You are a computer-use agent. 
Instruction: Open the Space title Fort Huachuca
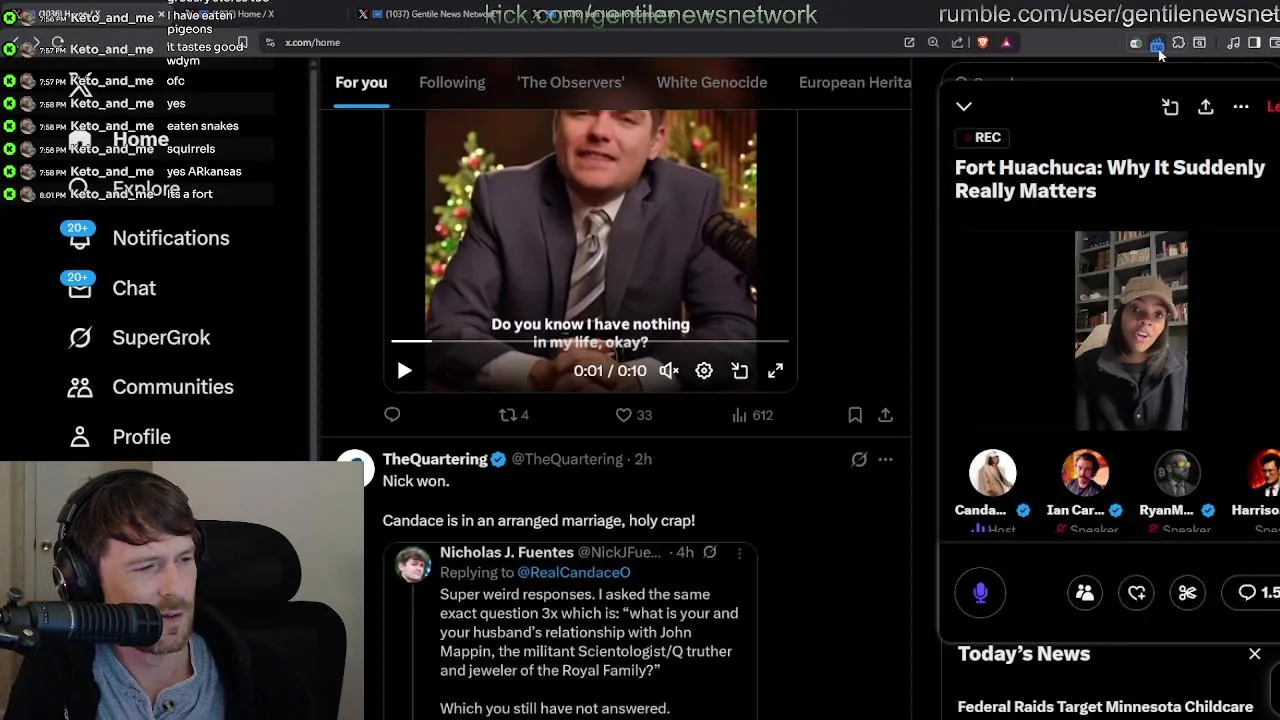[1110, 179]
